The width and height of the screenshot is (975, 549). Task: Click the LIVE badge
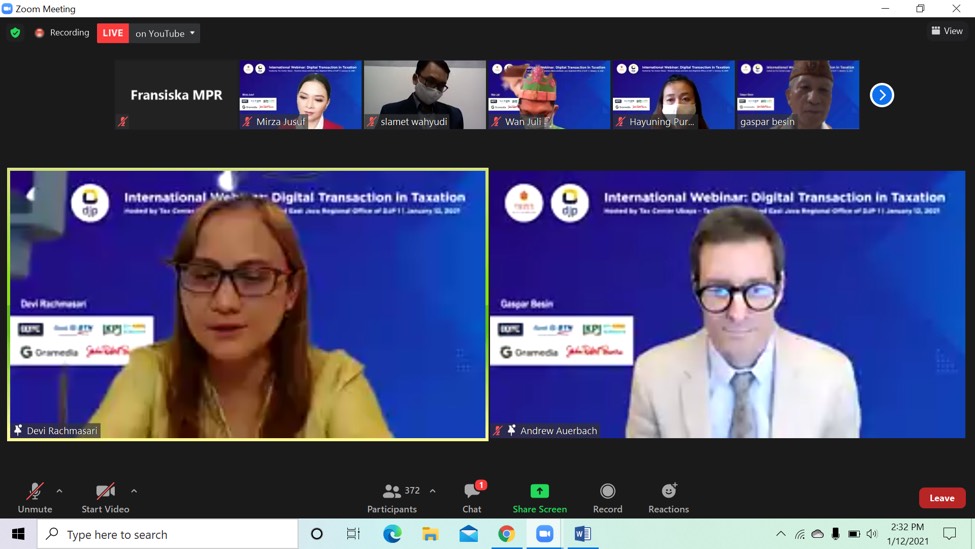[x=113, y=33]
